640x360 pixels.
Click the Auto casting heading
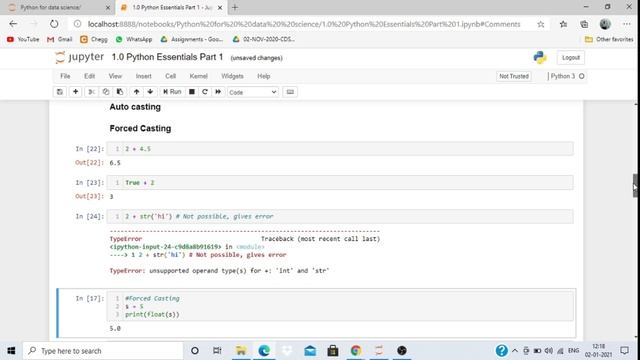(135, 107)
